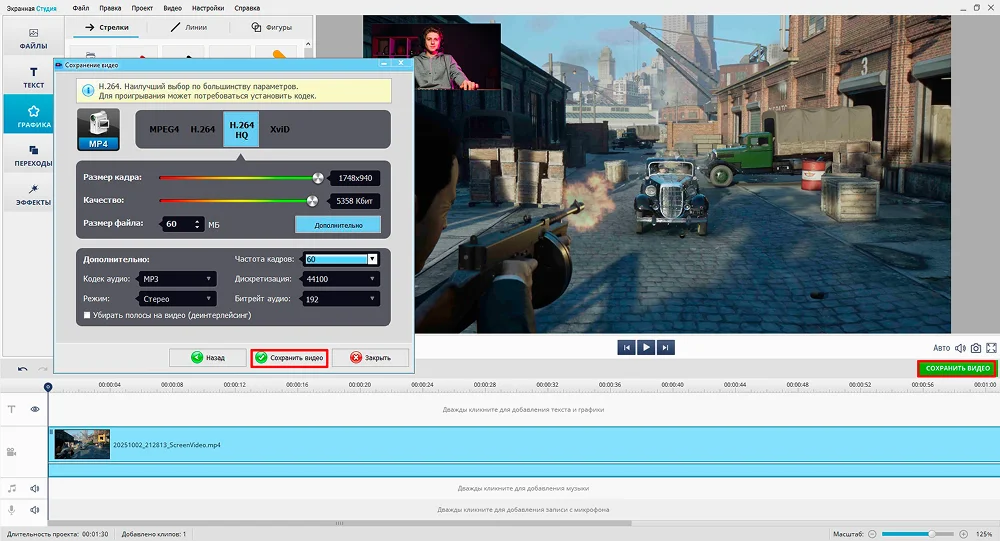Open the Настройки menu
Screen dimensions: 1000x541
[x=207, y=8]
